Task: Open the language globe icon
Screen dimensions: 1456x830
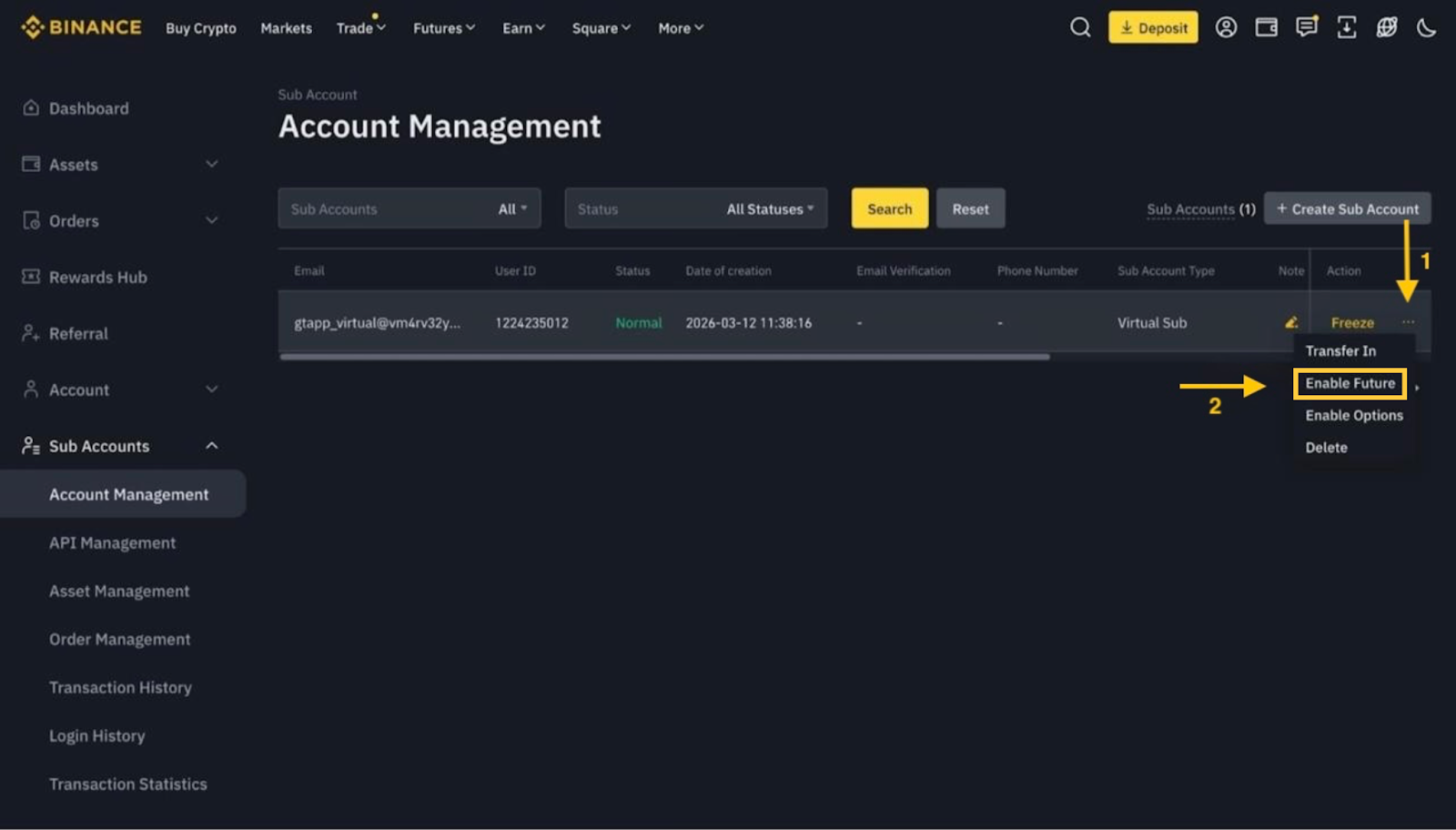Action: 1386,27
